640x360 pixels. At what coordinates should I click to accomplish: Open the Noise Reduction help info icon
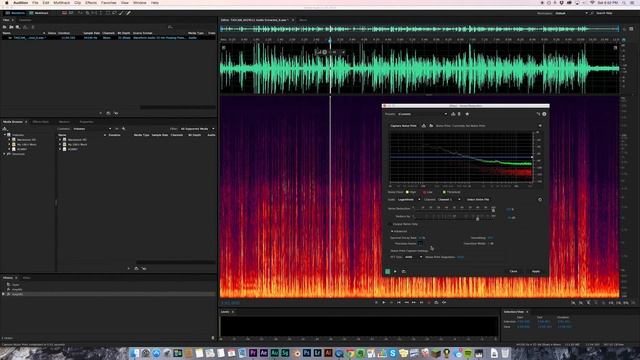(x=544, y=114)
